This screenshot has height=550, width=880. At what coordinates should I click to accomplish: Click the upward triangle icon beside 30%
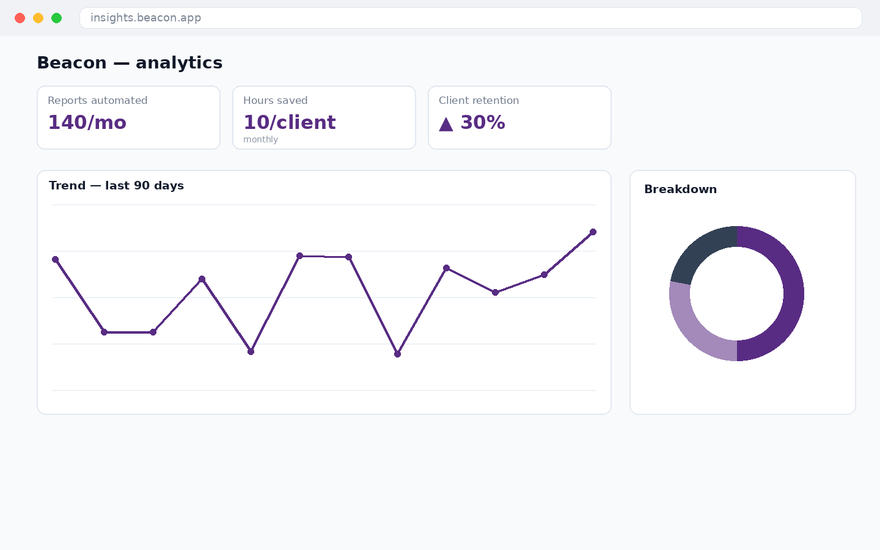click(446, 123)
